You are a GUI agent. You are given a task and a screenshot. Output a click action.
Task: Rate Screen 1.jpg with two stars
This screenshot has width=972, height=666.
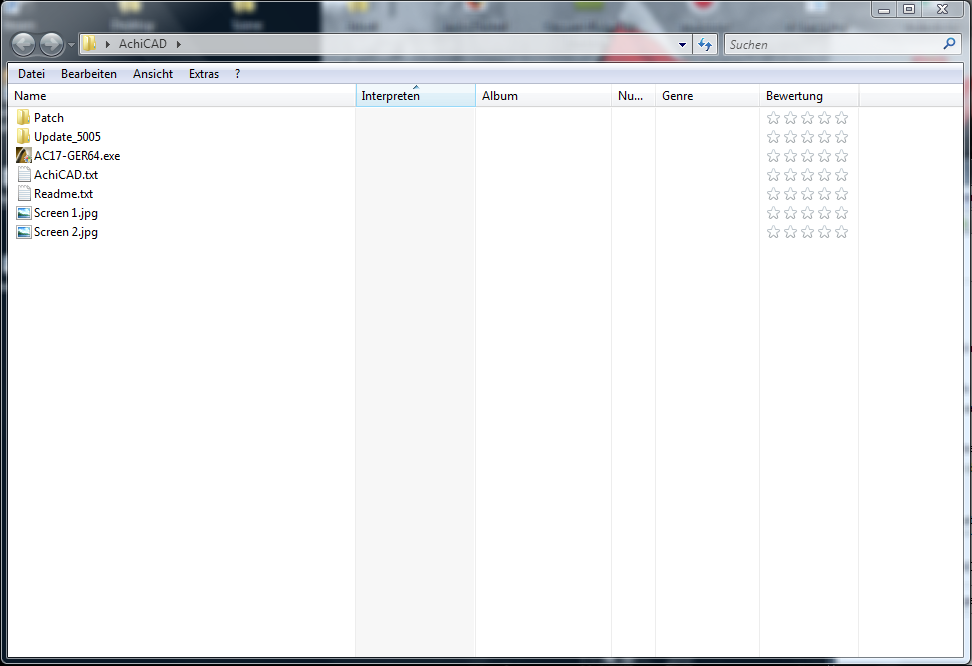790,213
